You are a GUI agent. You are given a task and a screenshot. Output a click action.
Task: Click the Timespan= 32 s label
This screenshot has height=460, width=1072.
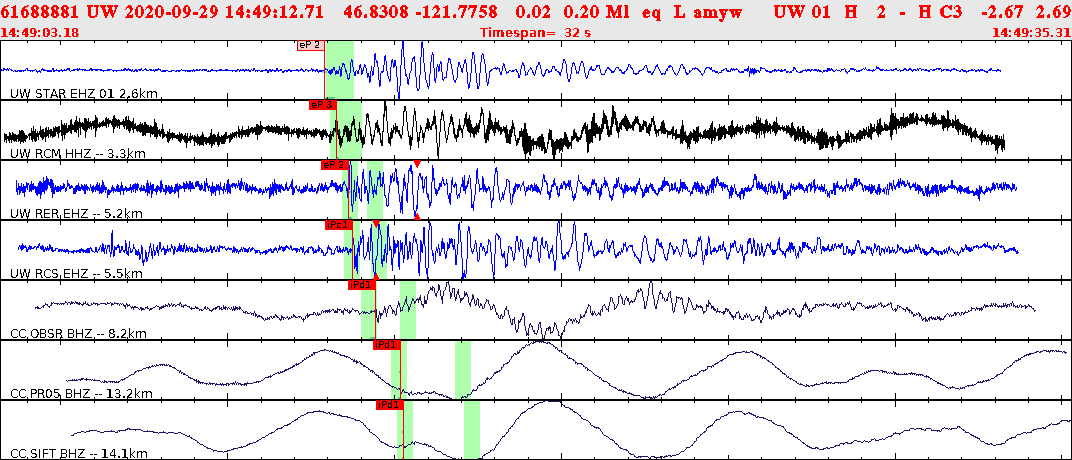point(536,32)
